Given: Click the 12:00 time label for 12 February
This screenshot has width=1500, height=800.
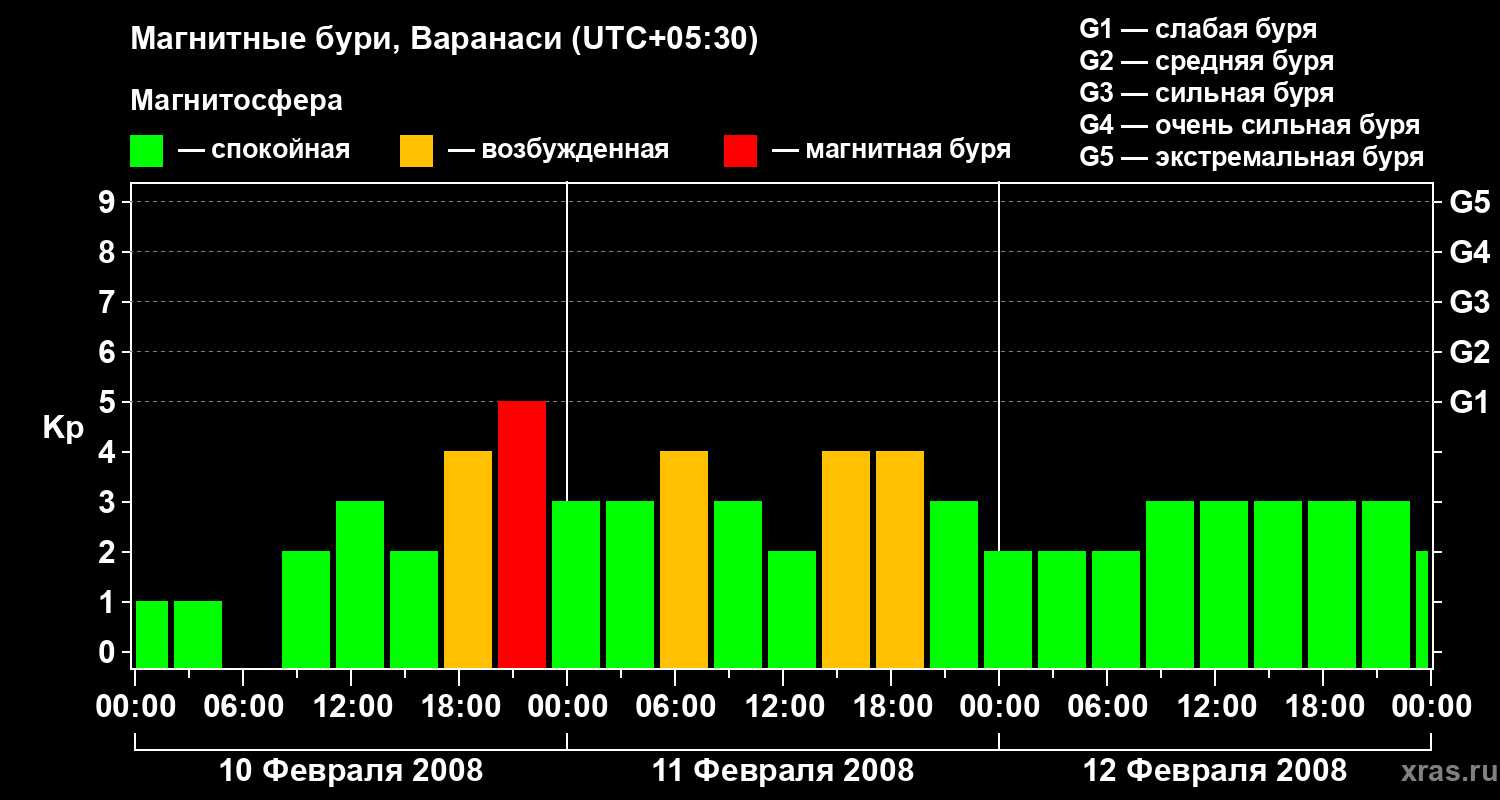Looking at the screenshot, I should point(1215,707).
